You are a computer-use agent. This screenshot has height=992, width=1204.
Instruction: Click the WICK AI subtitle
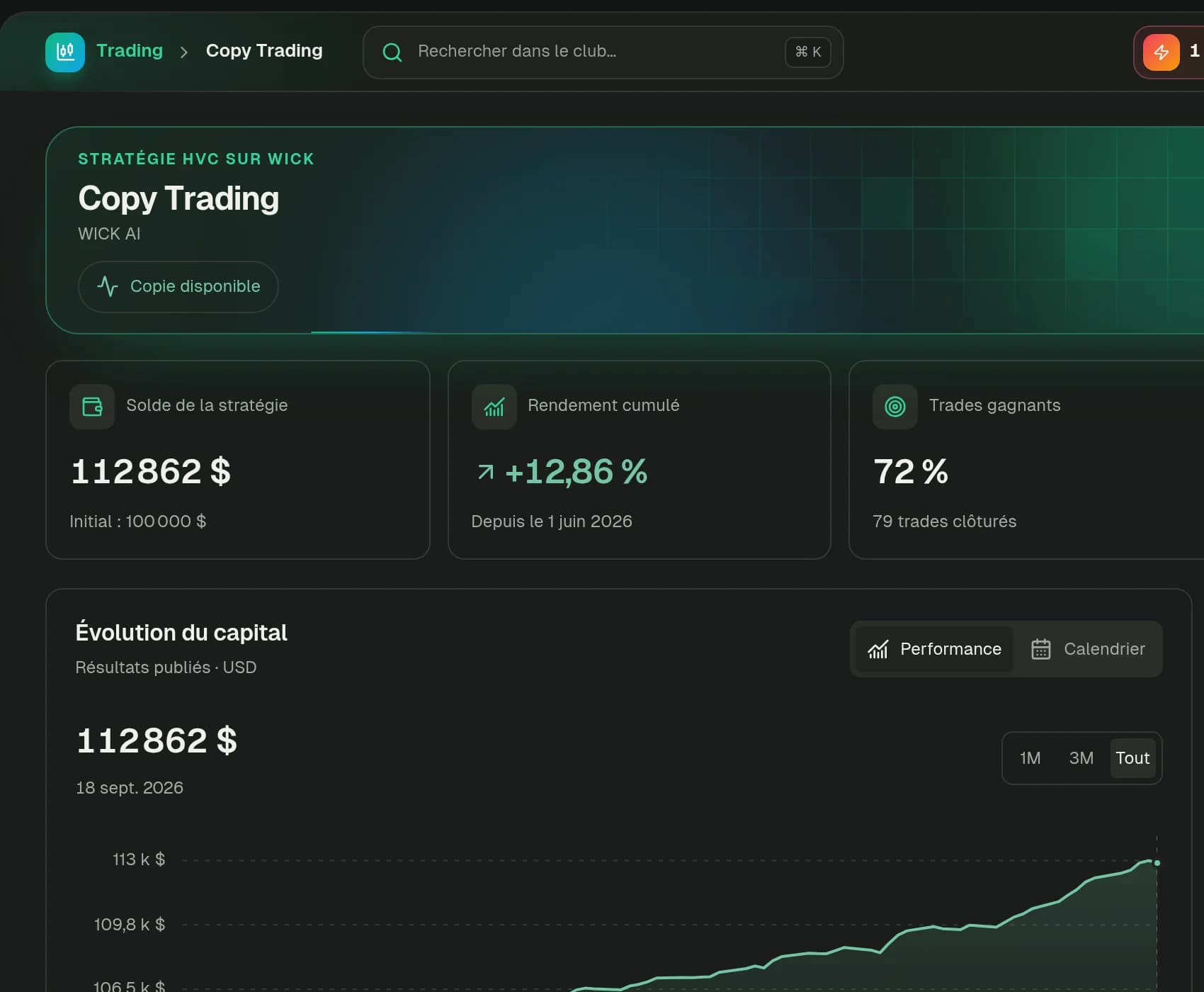click(109, 234)
